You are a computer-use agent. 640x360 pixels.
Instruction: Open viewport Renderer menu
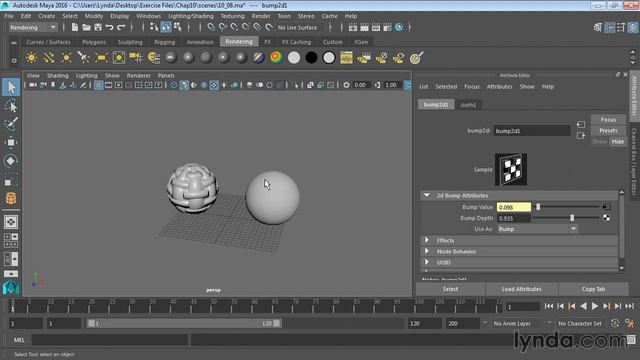[138, 76]
